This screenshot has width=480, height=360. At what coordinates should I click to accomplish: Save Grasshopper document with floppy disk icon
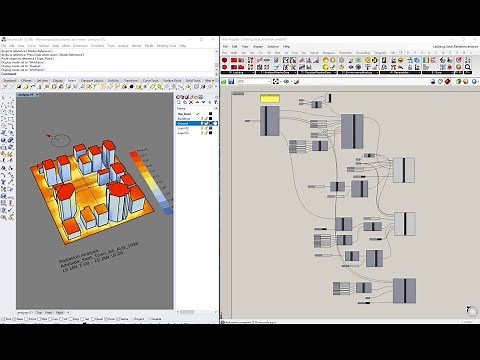[x=231, y=81]
